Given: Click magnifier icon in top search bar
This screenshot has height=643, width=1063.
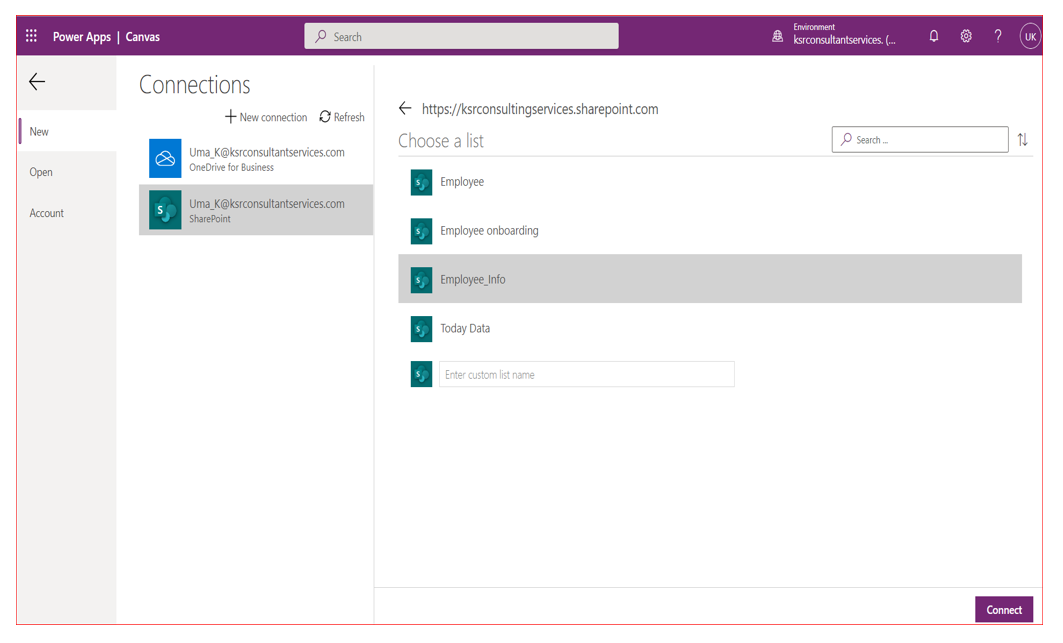Looking at the screenshot, I should click(x=321, y=36).
